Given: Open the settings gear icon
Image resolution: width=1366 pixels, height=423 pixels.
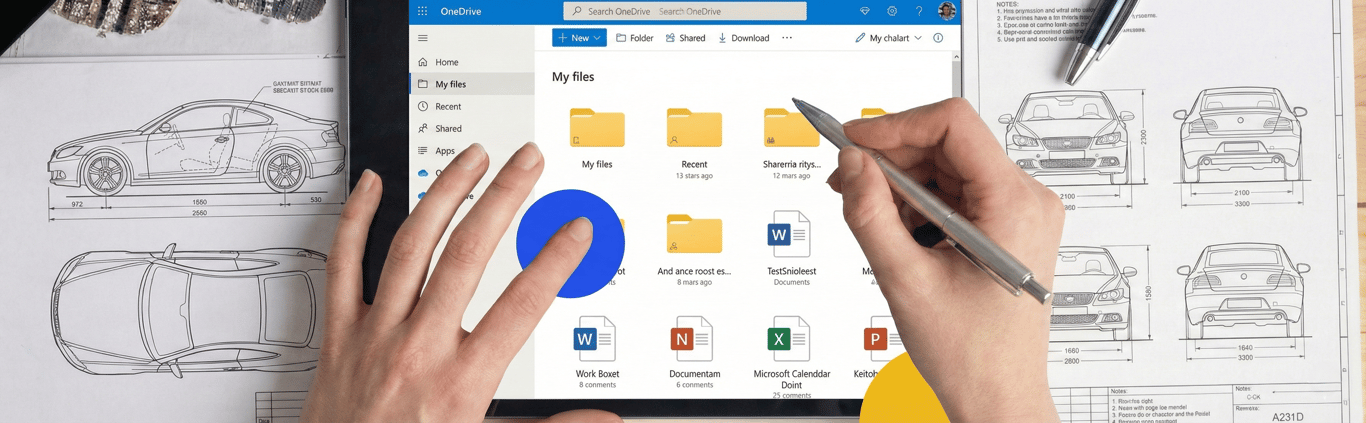Looking at the screenshot, I should pos(892,11).
